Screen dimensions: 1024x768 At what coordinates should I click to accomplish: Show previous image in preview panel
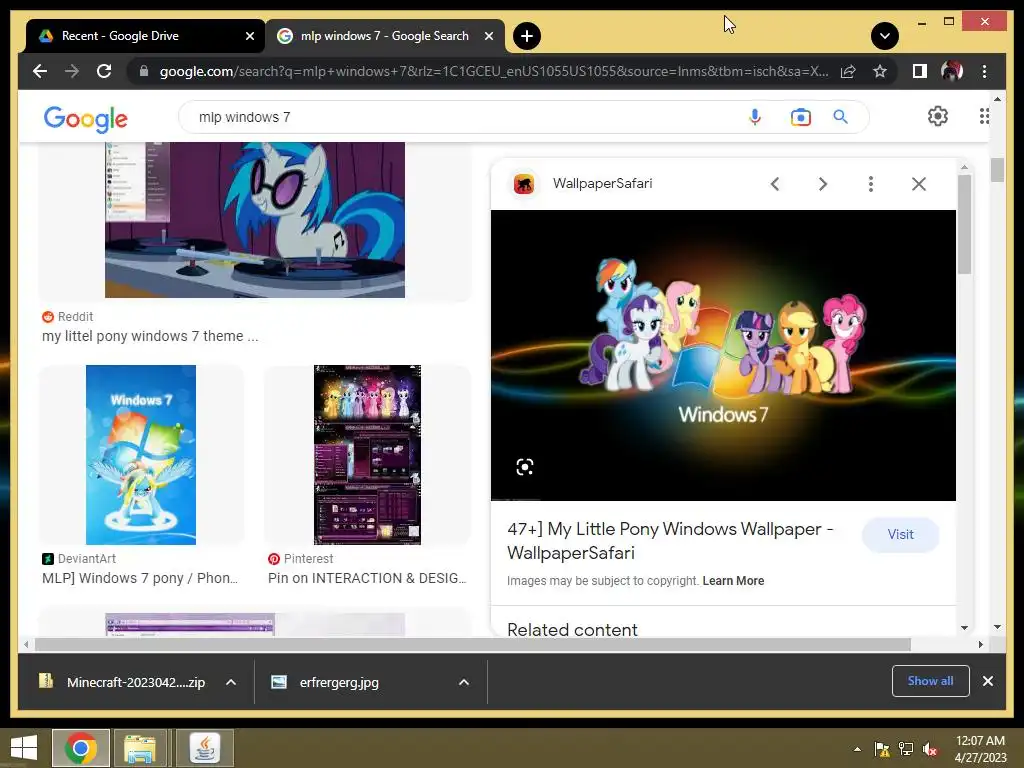click(775, 184)
